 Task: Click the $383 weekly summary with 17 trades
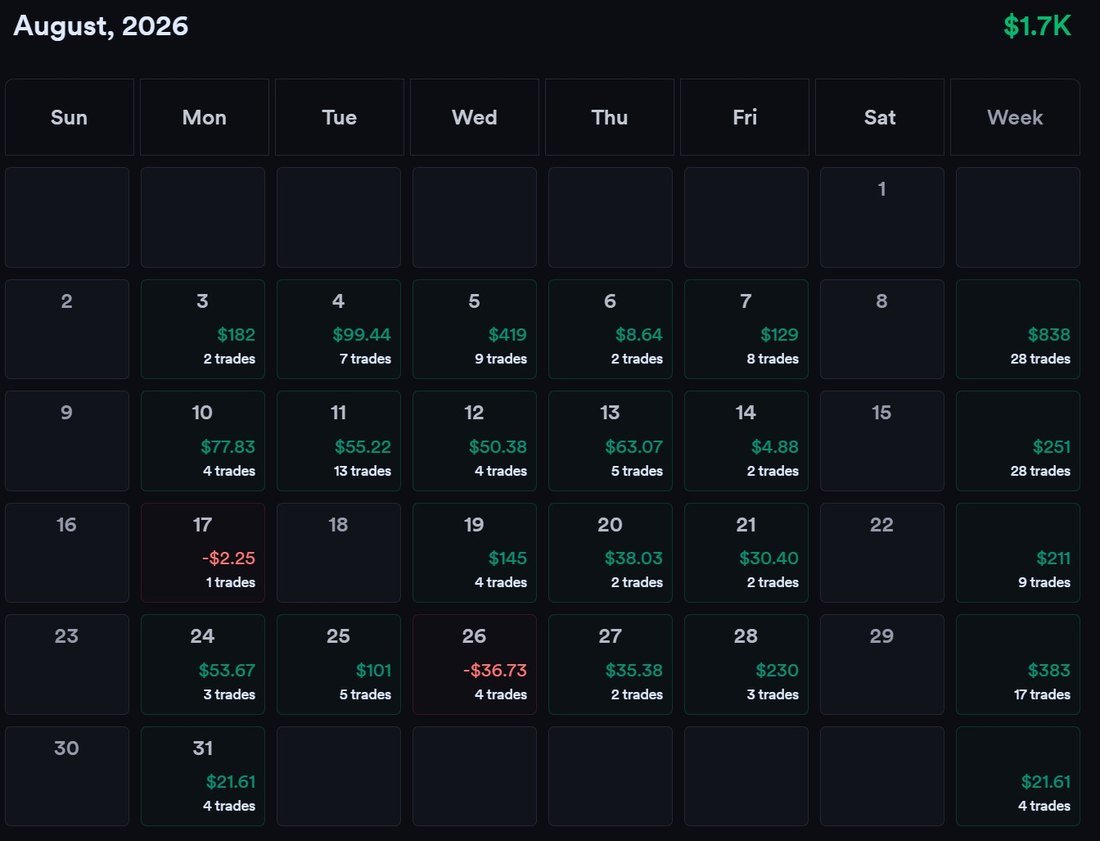[1018, 664]
